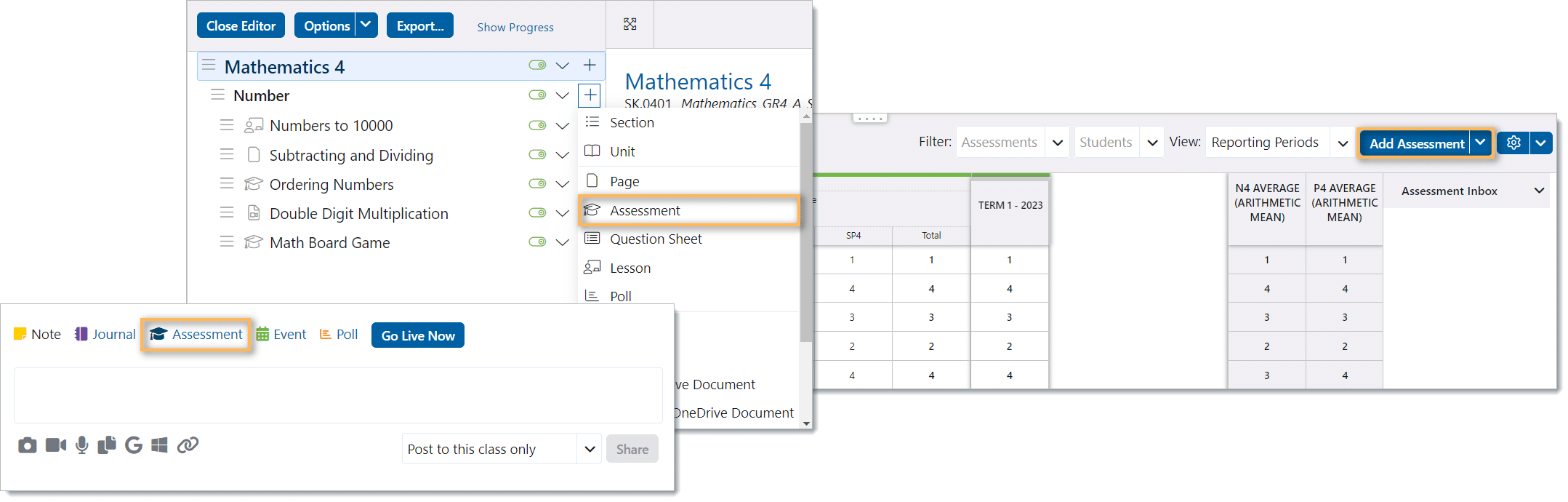Click the microphone audio recording icon
This screenshot has height=502, width=1568.
pos(82,445)
